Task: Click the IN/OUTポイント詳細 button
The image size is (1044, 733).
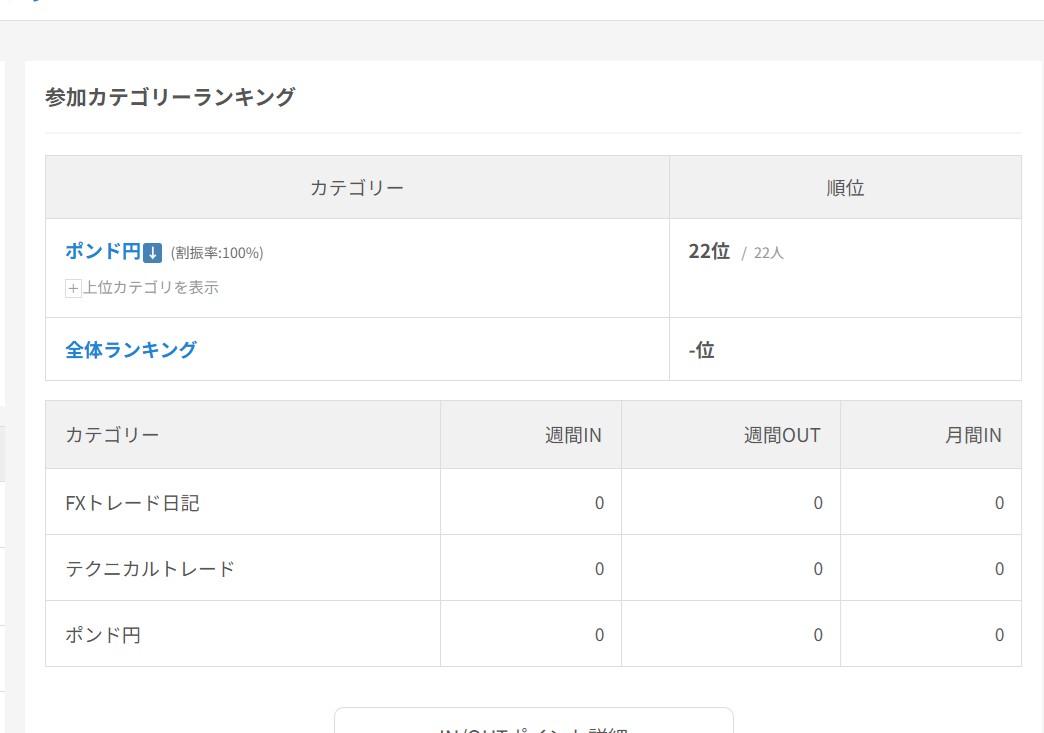Action: (533, 722)
